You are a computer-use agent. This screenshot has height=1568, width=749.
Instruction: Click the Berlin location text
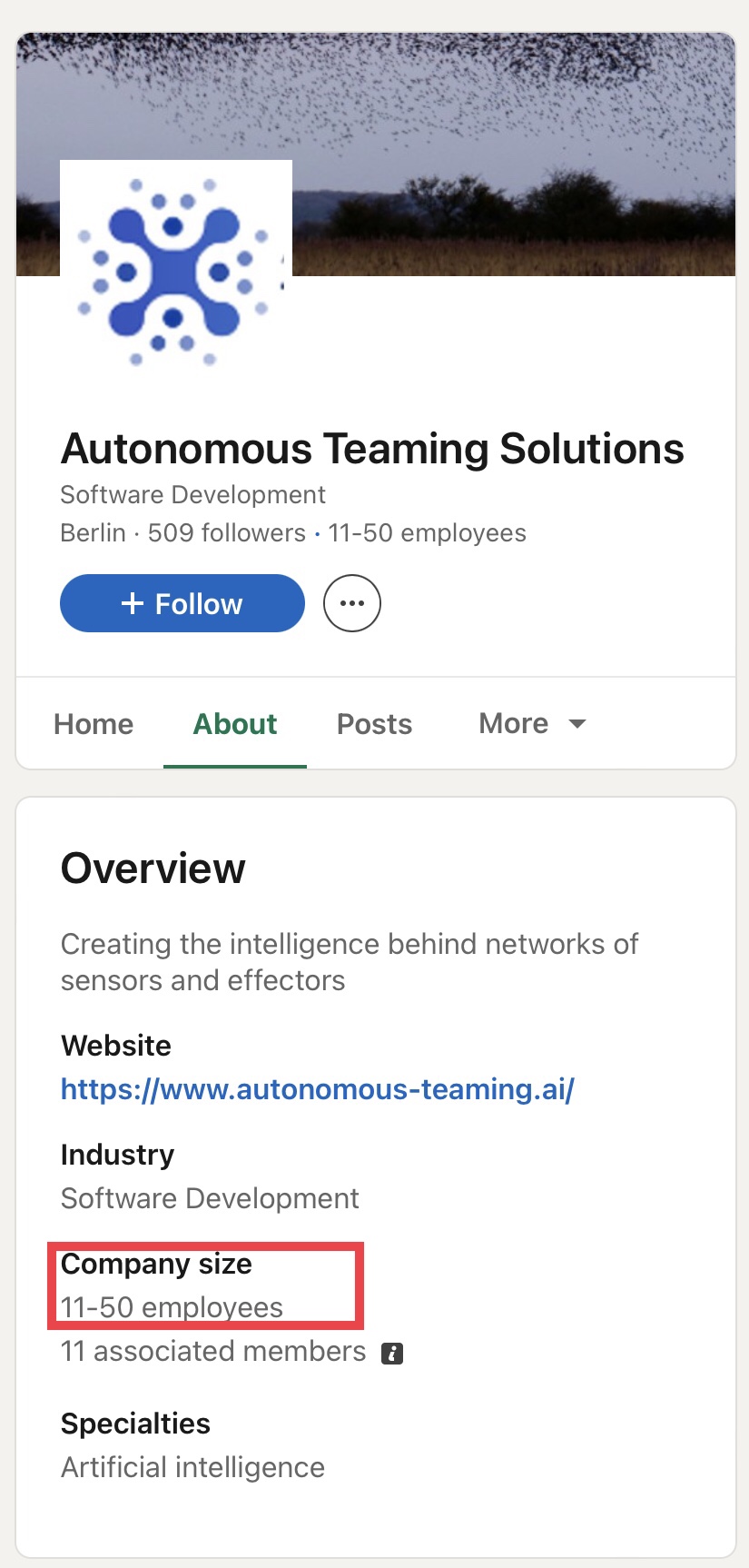[93, 532]
